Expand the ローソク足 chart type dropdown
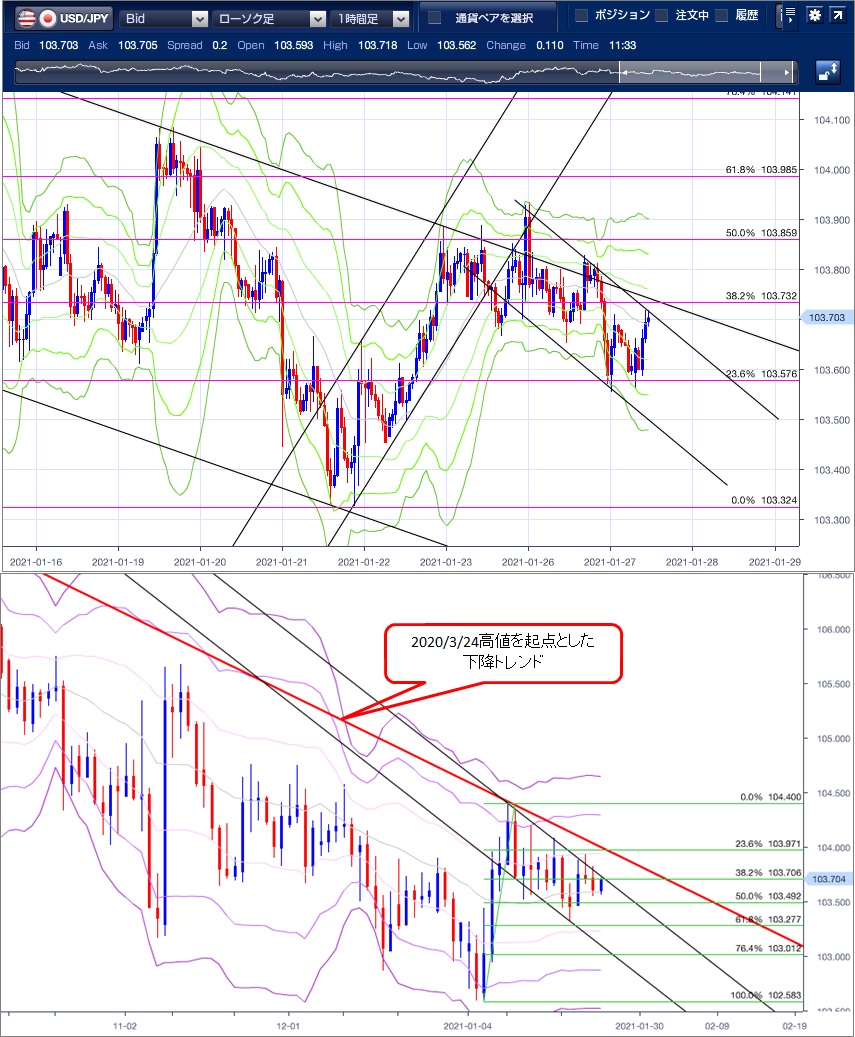Viewport: 855px width, 1037px height. pos(271,18)
